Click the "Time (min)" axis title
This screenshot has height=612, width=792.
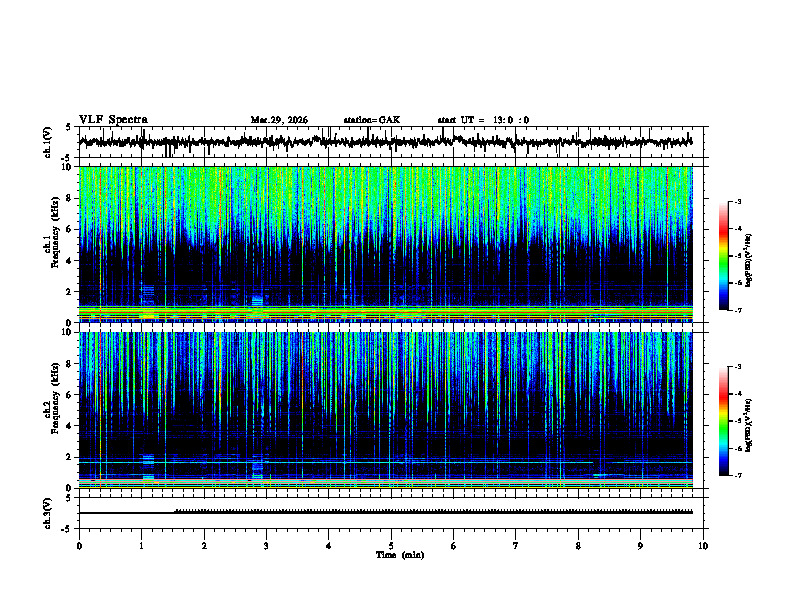pos(400,555)
